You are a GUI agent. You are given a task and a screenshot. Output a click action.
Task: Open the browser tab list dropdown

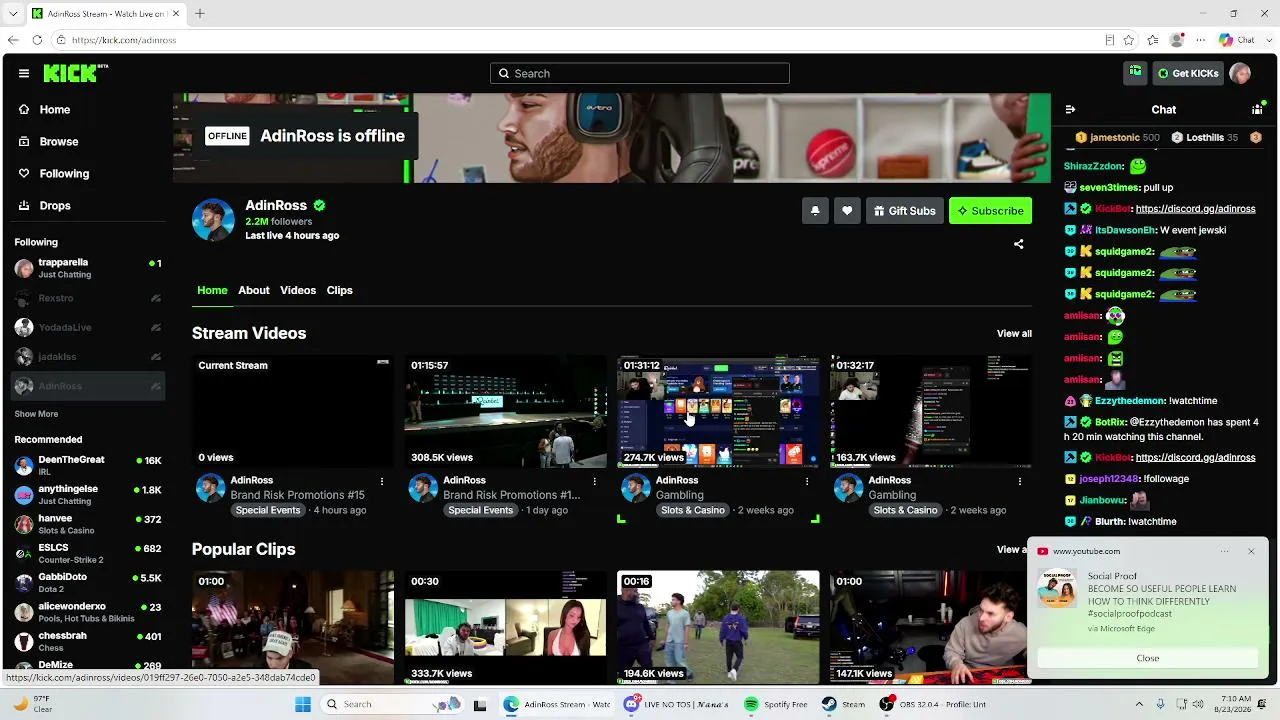pyautogui.click(x=13, y=13)
